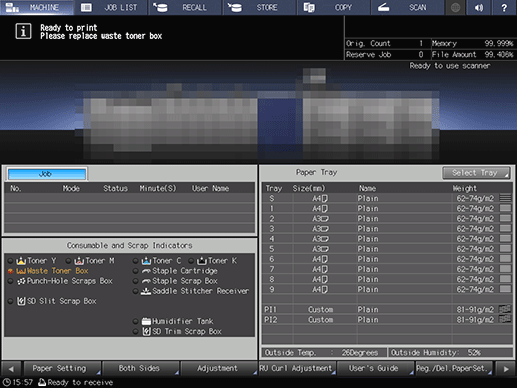517x388 pixels.
Task: Click the Toner M icon
Action: [79, 261]
